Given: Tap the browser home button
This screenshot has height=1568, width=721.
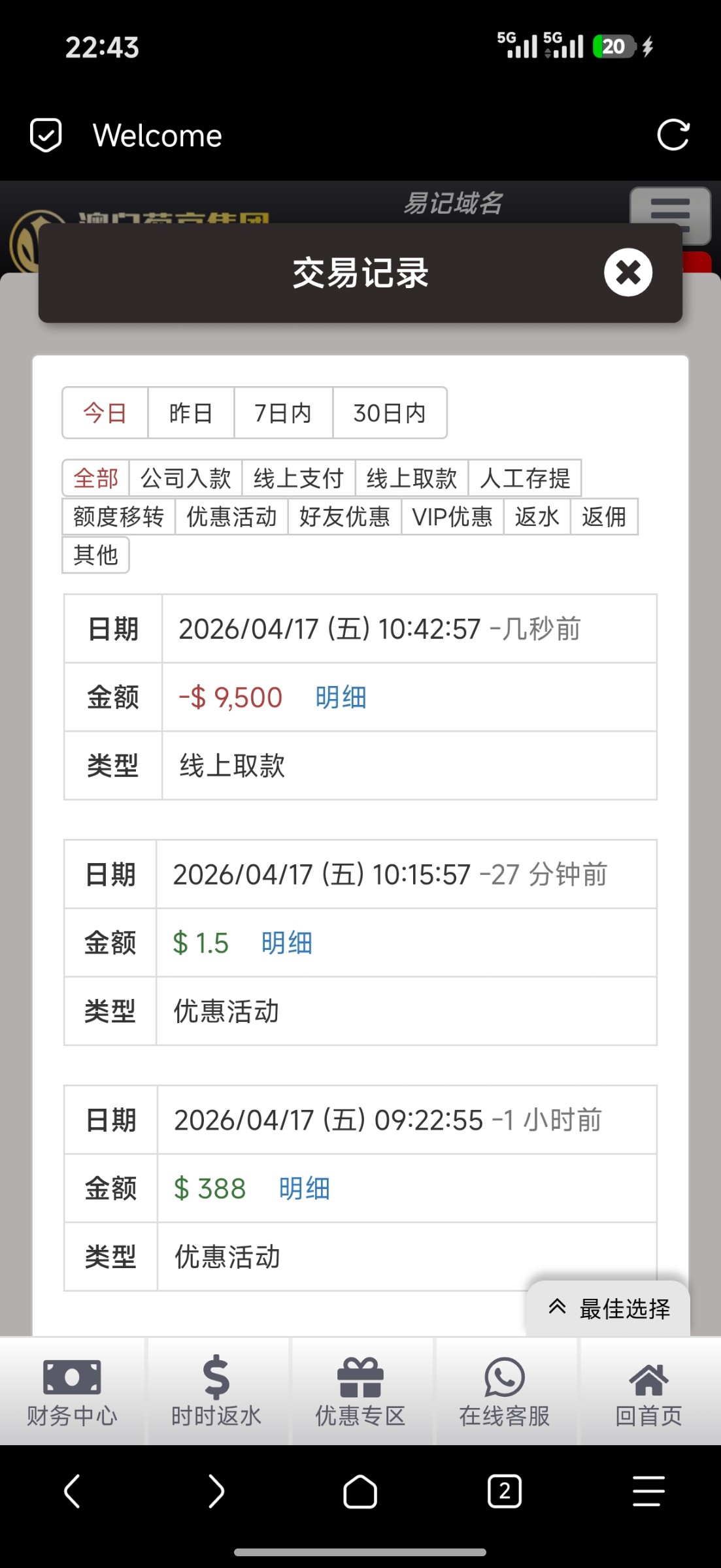Looking at the screenshot, I should coord(360,1492).
